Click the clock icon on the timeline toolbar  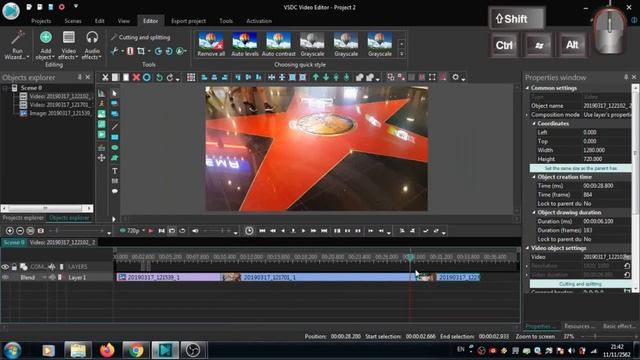pos(249,231)
